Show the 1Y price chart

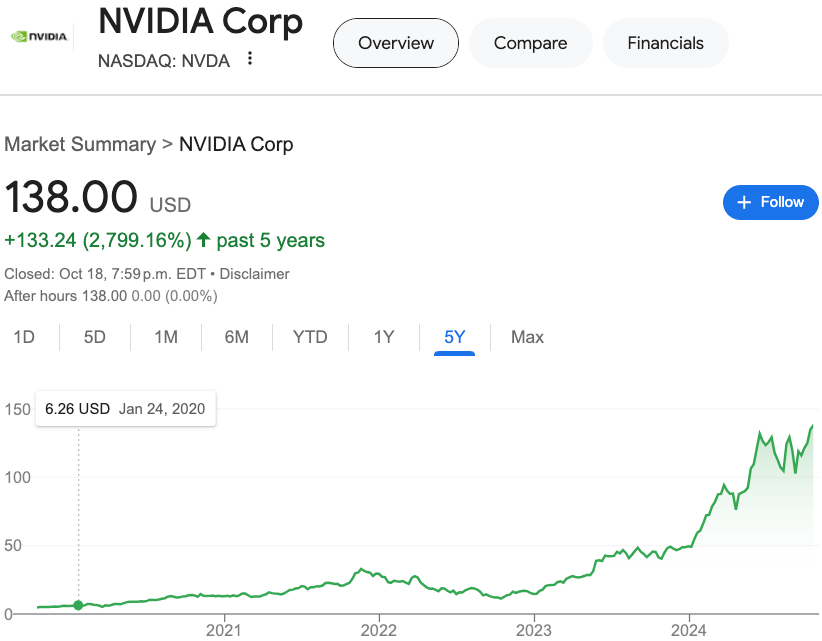click(x=384, y=337)
